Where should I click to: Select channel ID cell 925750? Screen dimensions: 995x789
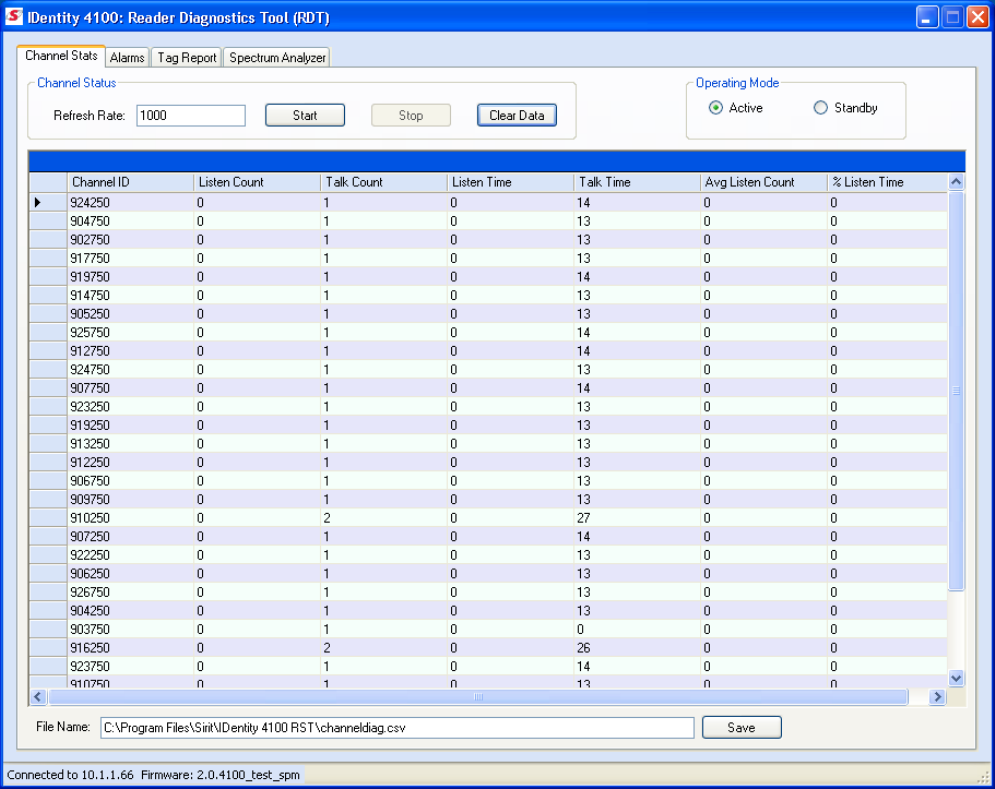point(130,333)
